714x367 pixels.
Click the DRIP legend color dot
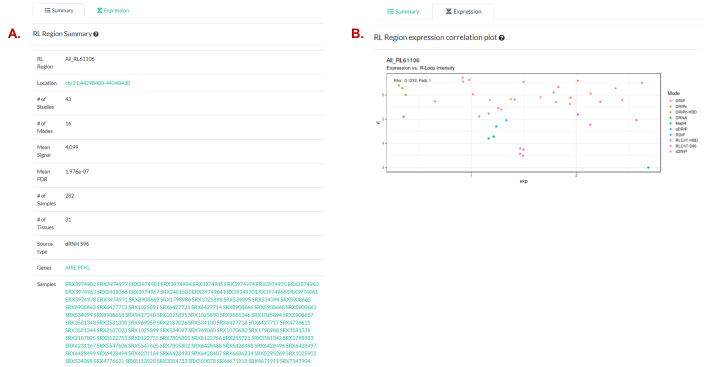(671, 101)
